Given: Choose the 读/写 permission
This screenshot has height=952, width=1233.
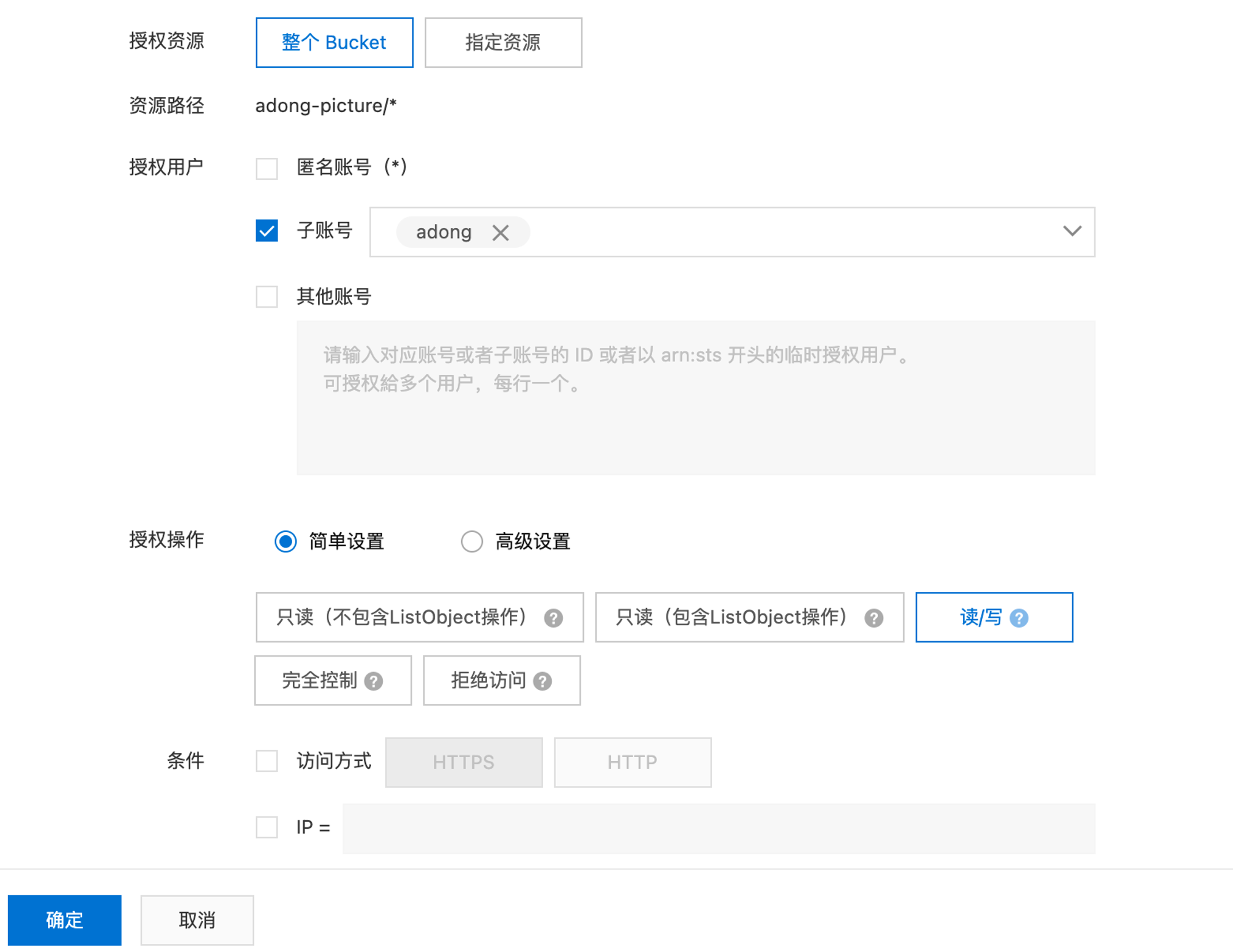Looking at the screenshot, I should tap(994, 617).
